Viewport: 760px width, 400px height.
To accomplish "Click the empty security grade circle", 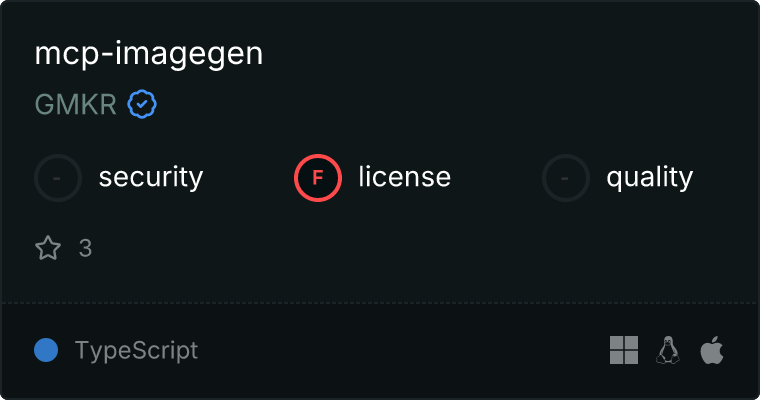I will [58, 178].
